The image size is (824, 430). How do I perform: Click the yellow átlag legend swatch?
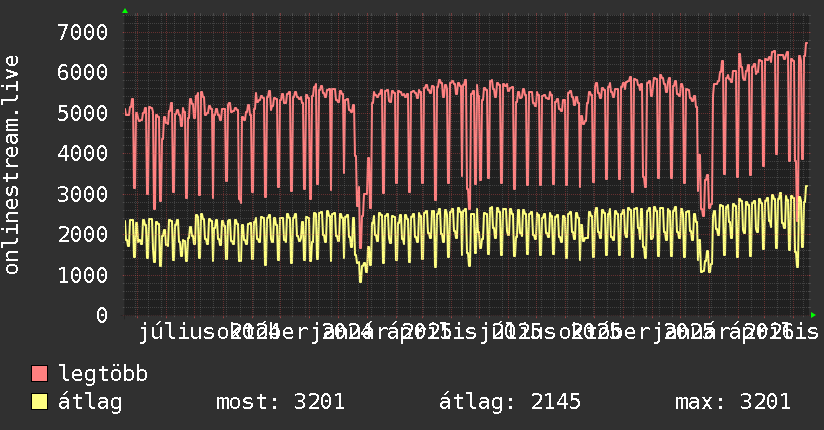tap(39, 402)
